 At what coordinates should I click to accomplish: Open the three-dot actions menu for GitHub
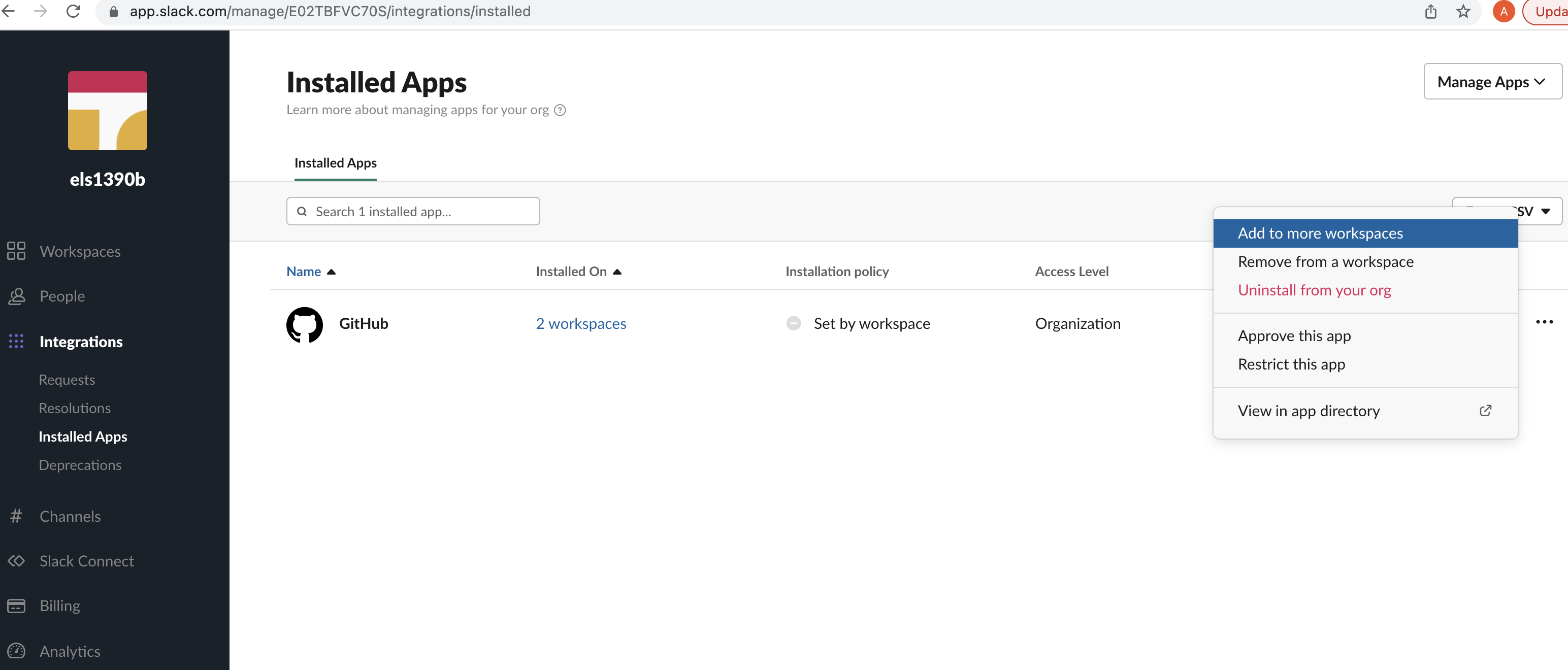pos(1544,322)
